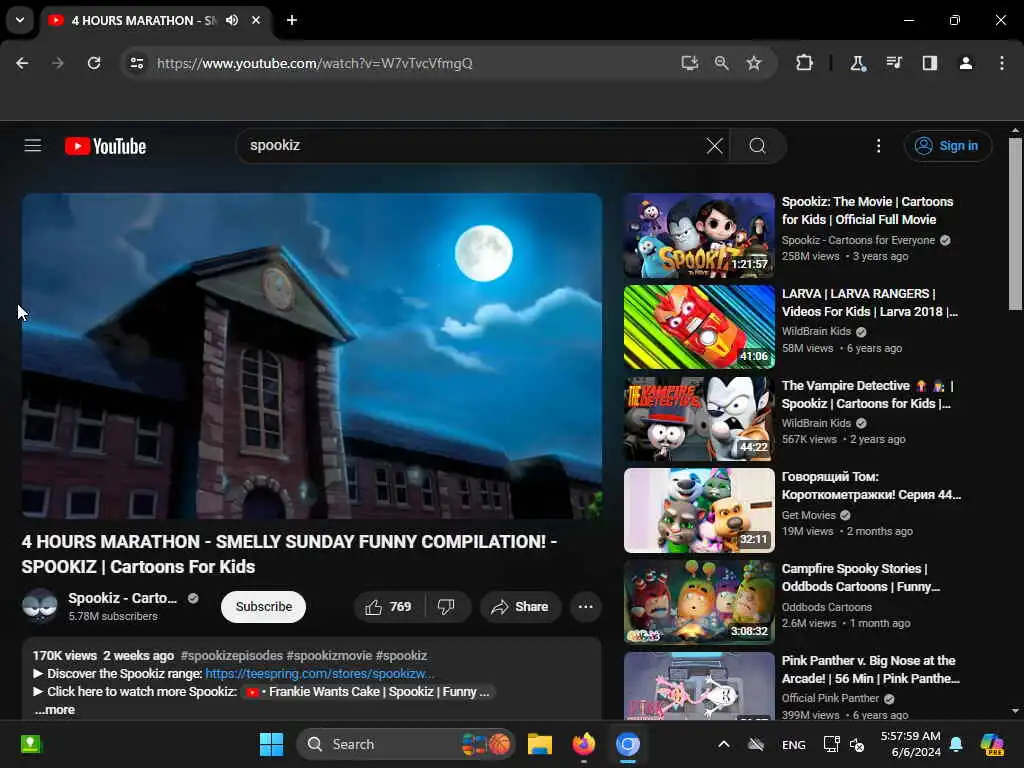The height and width of the screenshot is (768, 1024).
Task: Click the Windows taskbar Search box
Action: 406,744
